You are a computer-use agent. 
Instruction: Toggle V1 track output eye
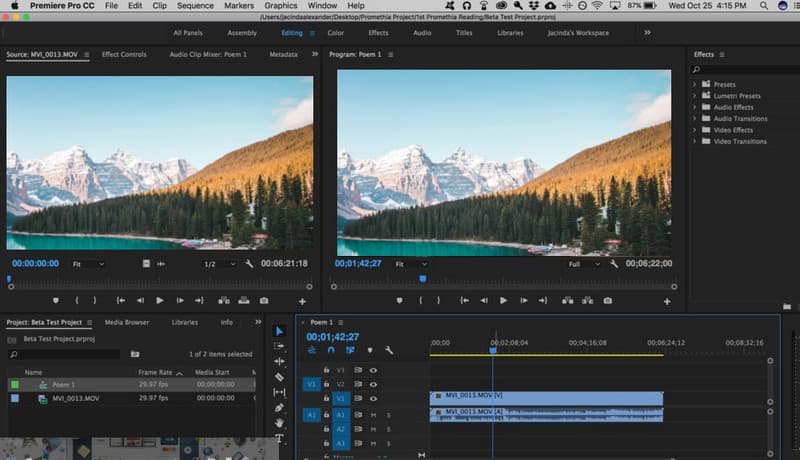click(x=373, y=399)
